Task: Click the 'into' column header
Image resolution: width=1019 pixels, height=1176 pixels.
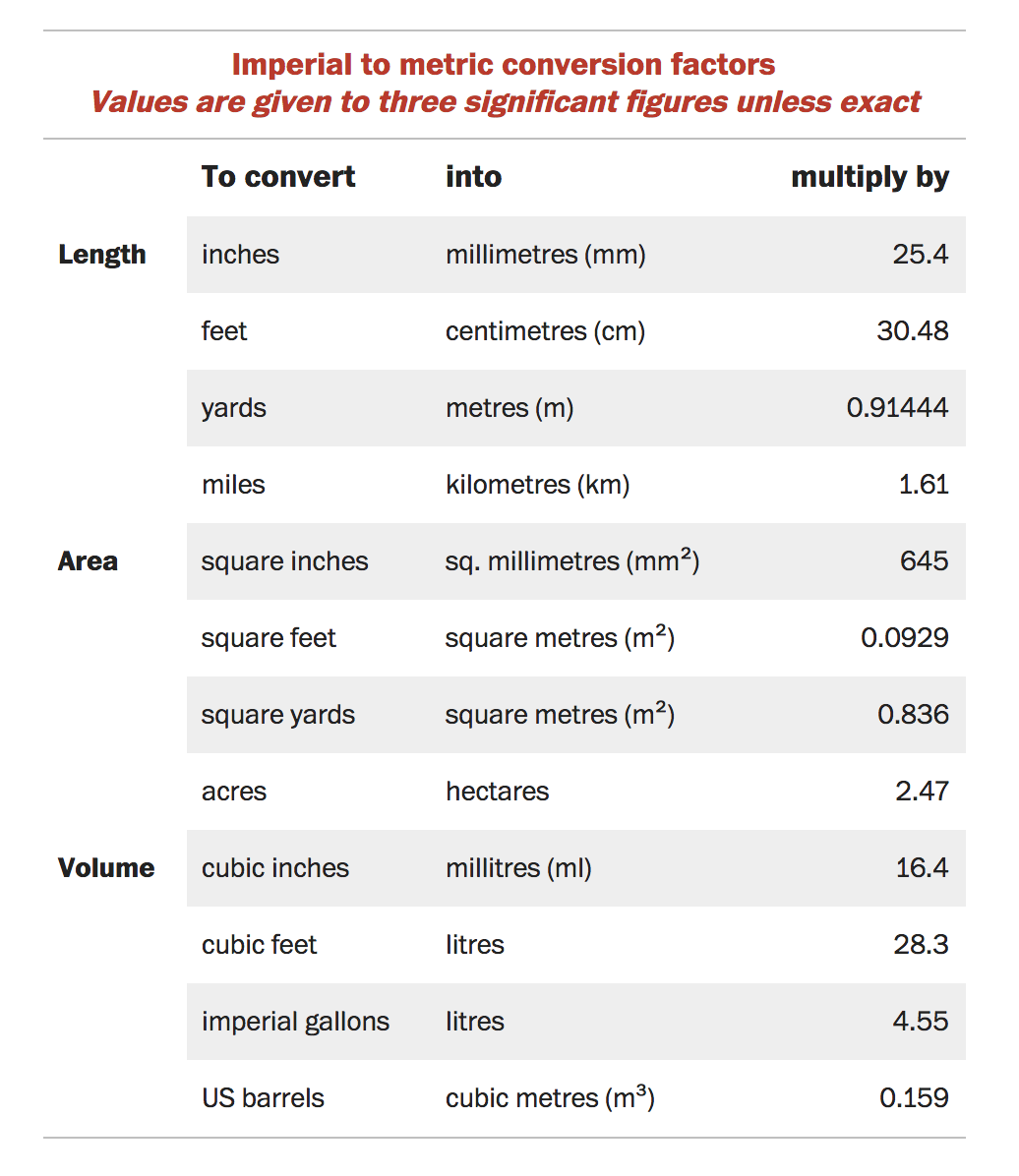Action: [473, 177]
